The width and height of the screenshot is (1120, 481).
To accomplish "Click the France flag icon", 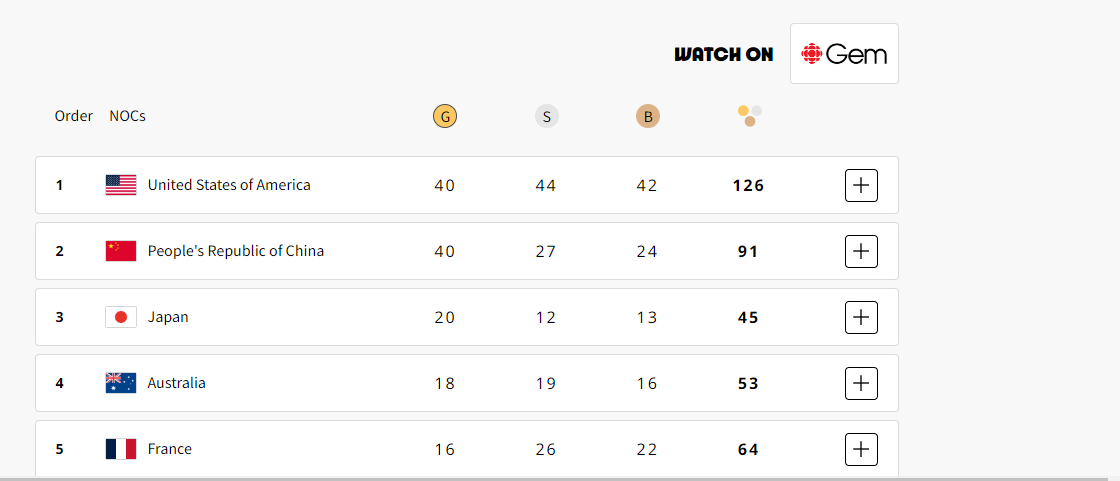I will click(x=121, y=449).
